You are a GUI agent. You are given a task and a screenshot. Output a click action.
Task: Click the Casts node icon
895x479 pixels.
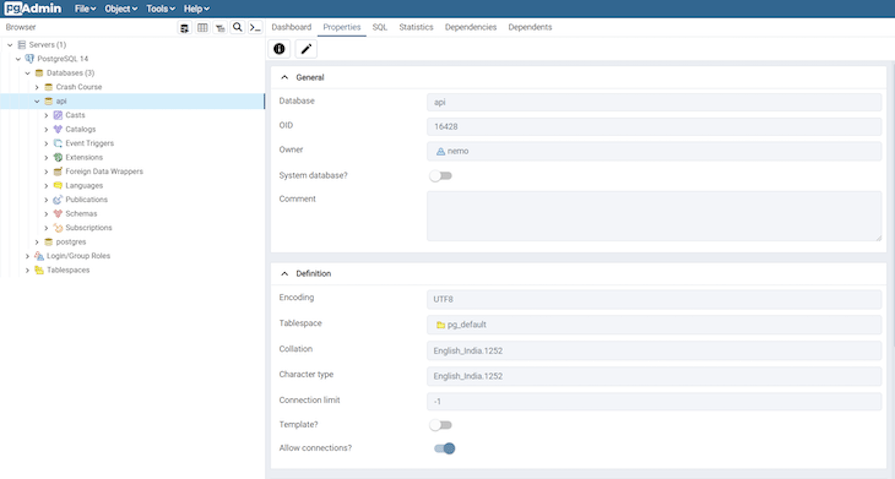[58, 115]
